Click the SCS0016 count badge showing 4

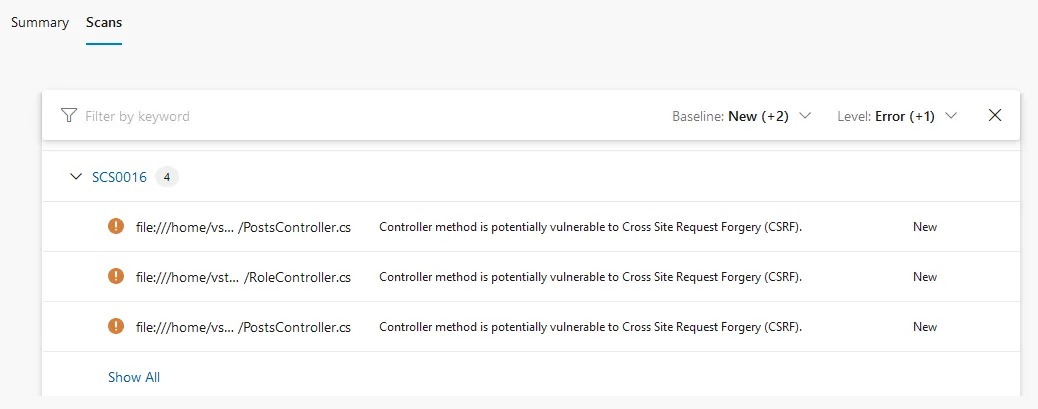167,177
